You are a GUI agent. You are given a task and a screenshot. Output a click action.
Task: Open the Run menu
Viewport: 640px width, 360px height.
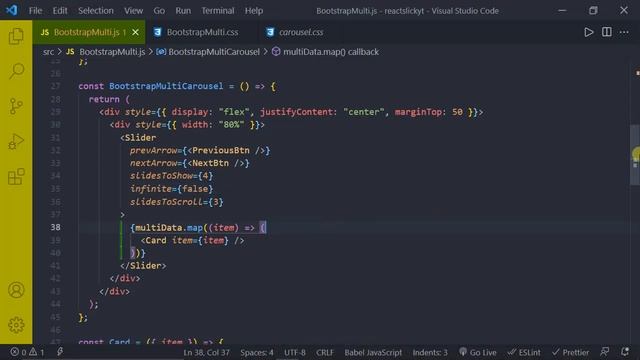183,11
